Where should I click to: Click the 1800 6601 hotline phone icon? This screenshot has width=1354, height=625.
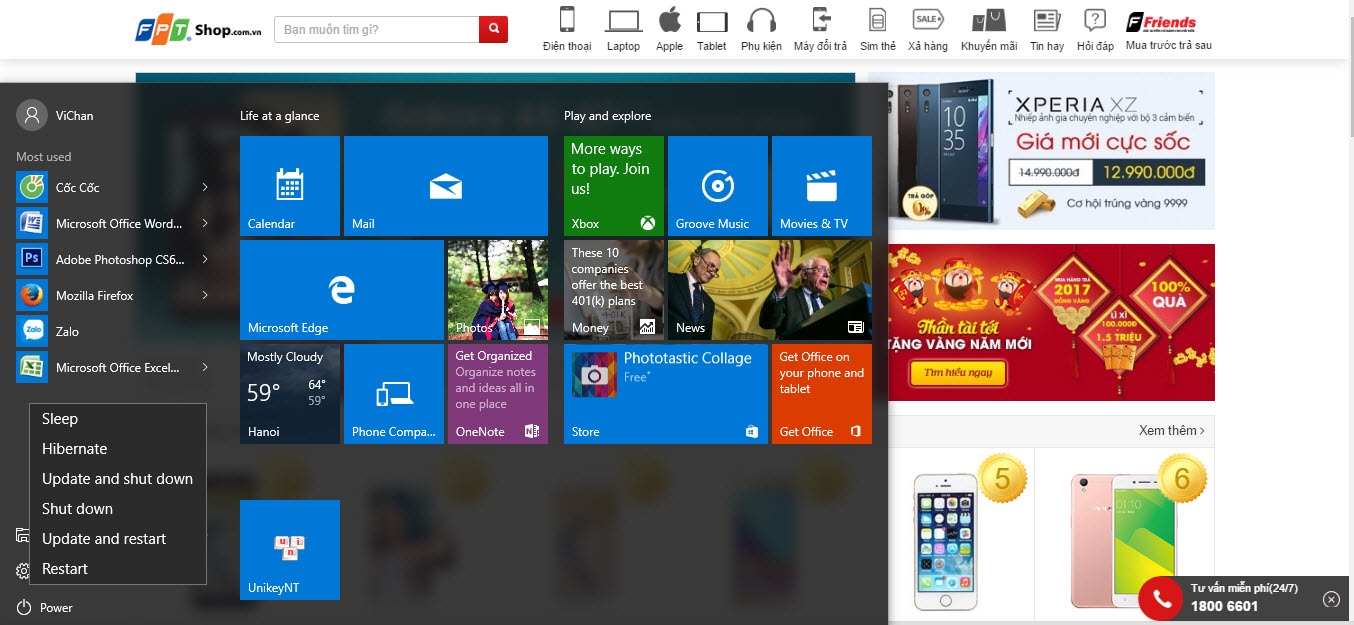tap(1162, 599)
